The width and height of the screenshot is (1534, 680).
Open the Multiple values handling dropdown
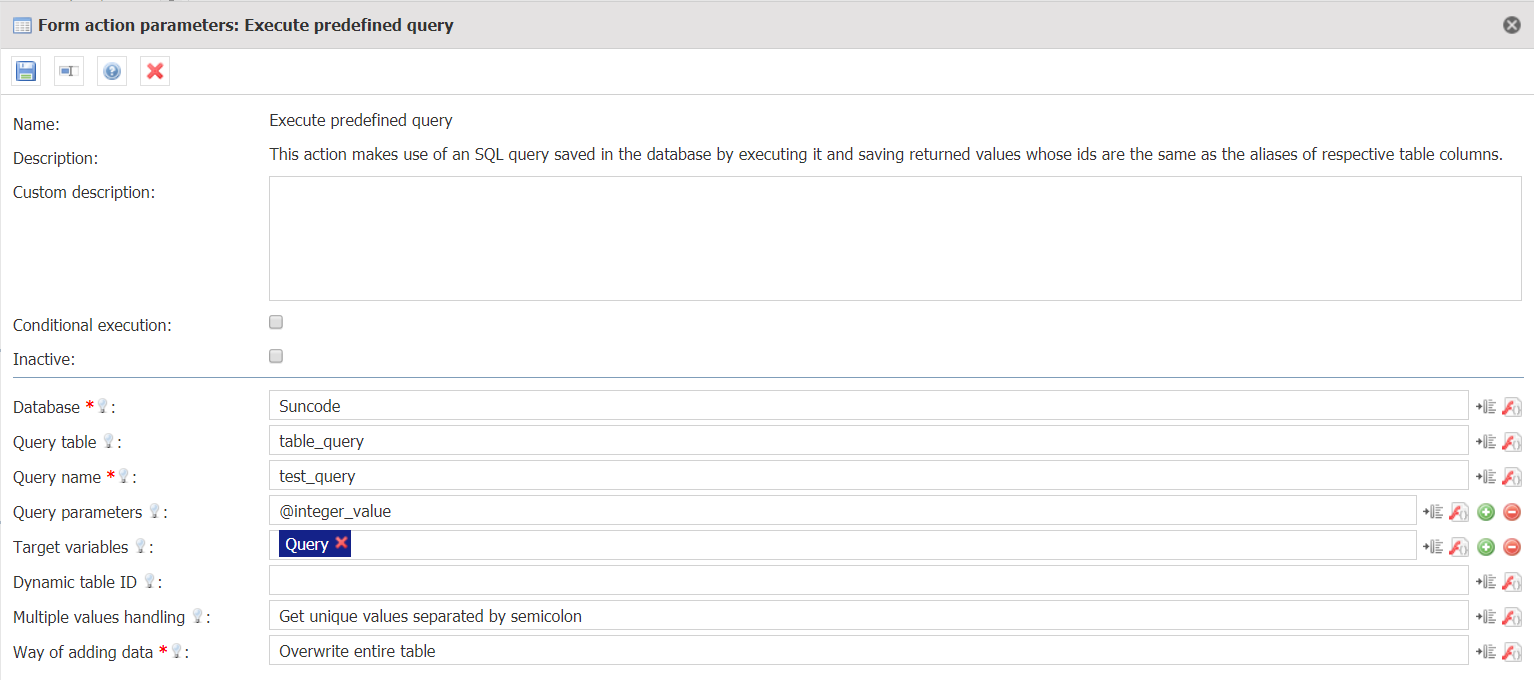tap(868, 616)
